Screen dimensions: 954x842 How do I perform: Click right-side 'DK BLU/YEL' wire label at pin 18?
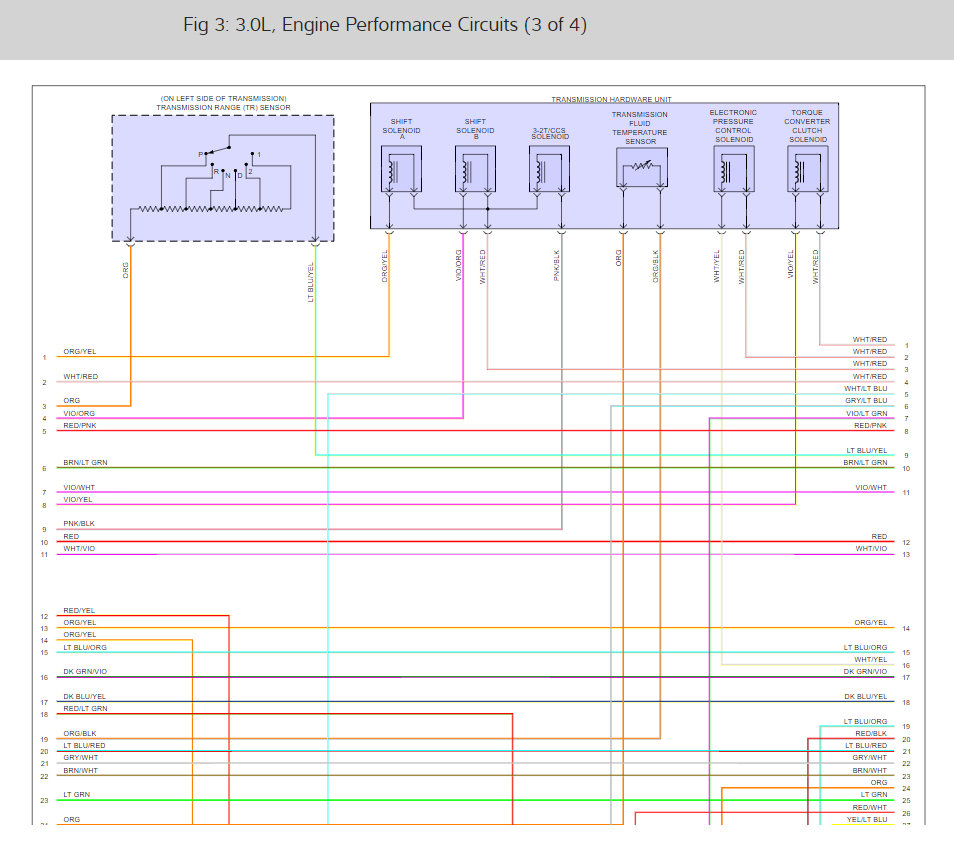(x=866, y=697)
